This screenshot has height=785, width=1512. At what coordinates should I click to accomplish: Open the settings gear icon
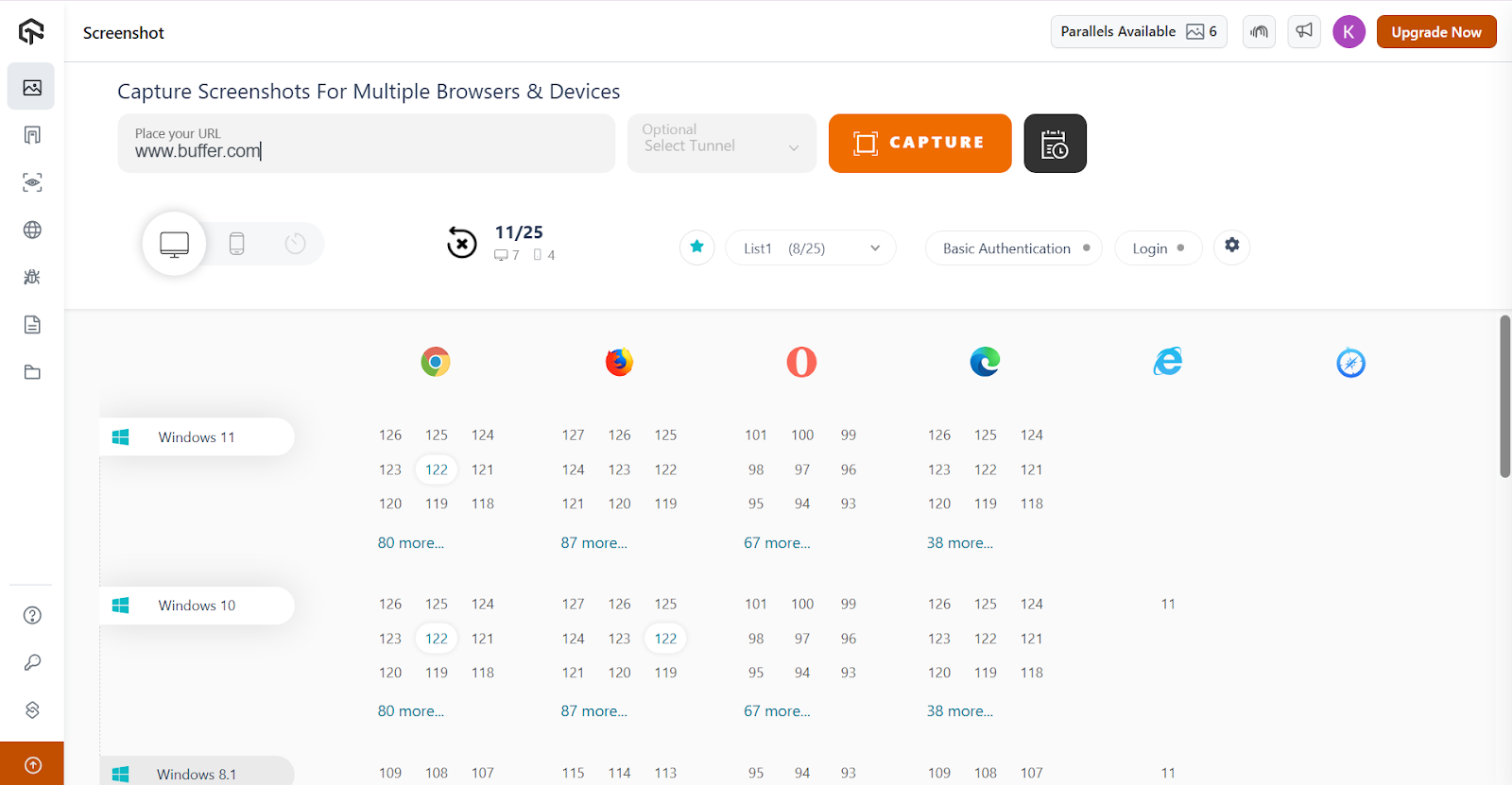(1231, 246)
